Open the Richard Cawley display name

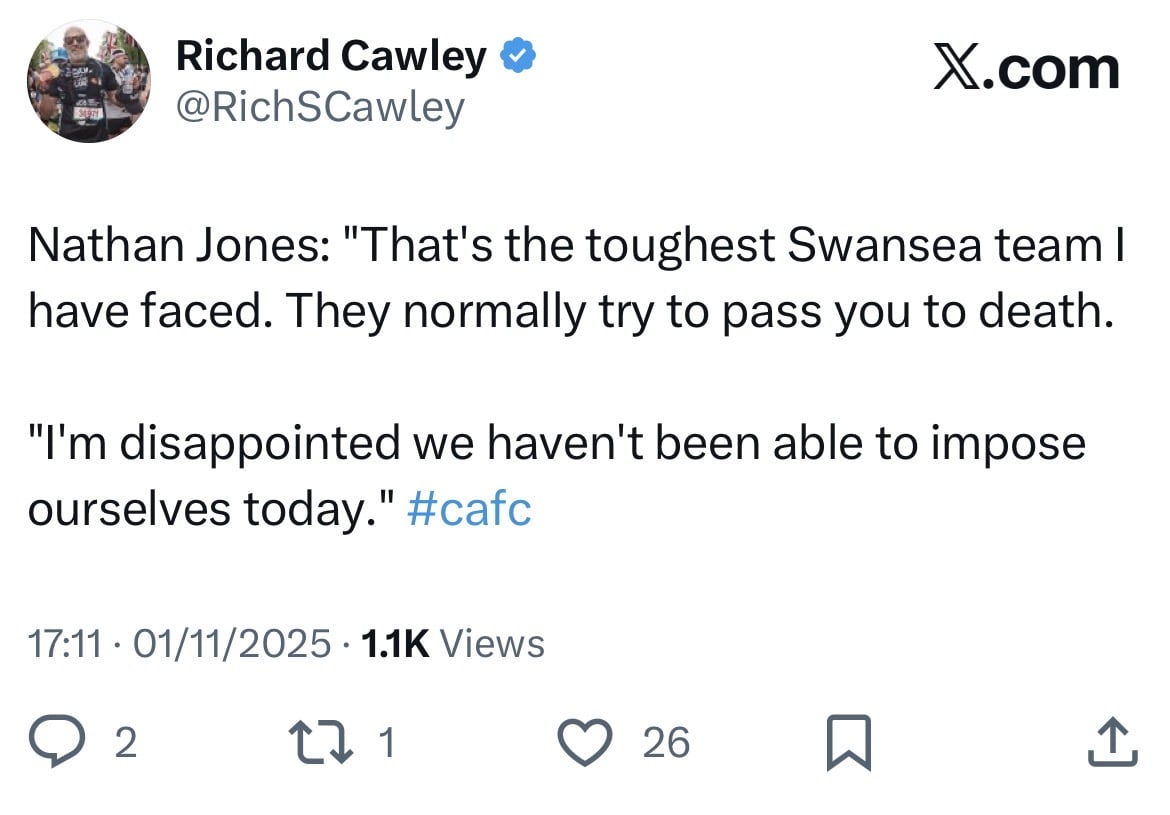coord(330,58)
